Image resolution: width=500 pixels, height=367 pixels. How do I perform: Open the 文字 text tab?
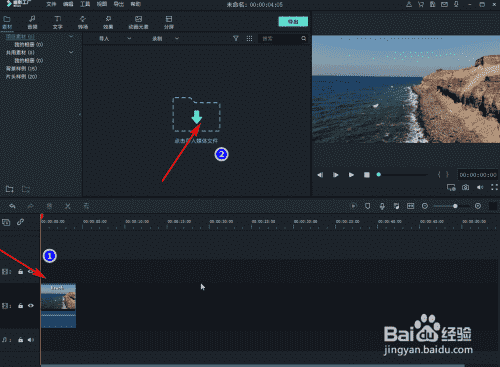tap(57, 22)
